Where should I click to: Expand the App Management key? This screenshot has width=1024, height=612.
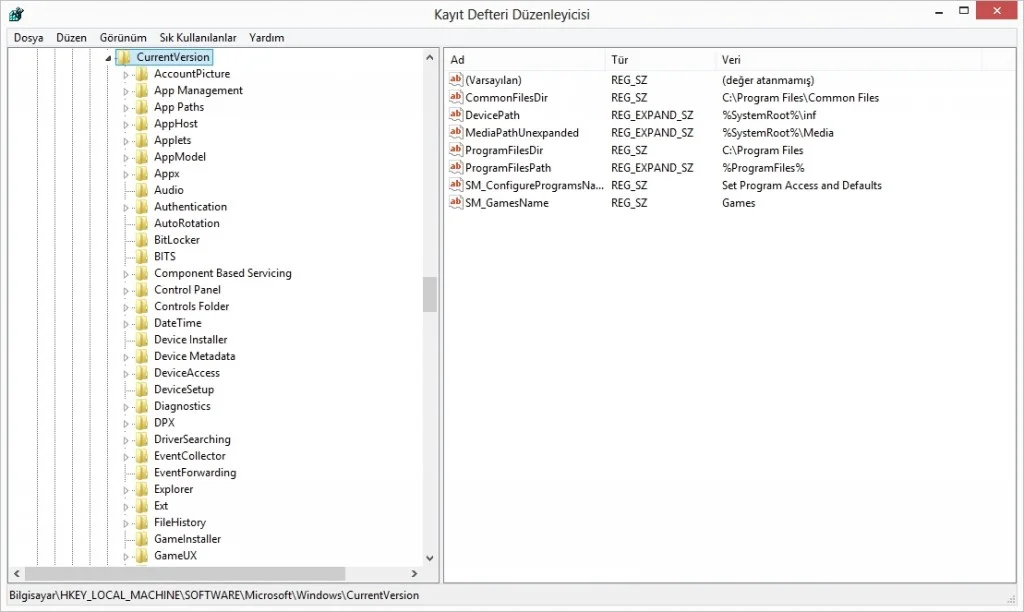coord(126,91)
